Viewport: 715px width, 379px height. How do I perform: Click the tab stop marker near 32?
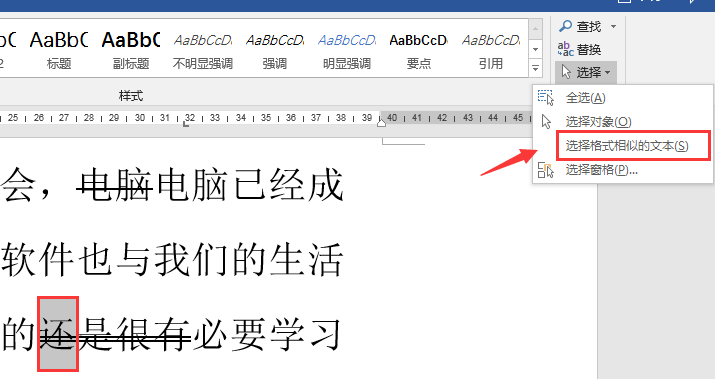[186, 123]
